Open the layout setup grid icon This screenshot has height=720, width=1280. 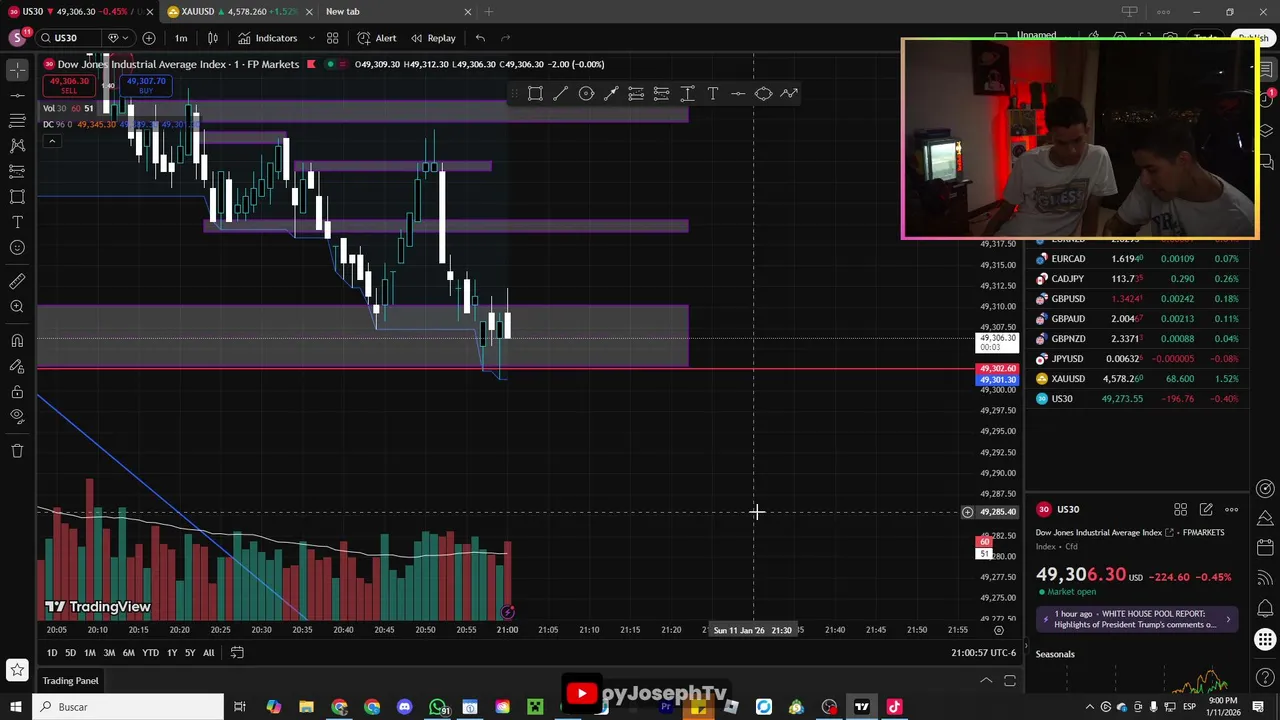coord(332,38)
